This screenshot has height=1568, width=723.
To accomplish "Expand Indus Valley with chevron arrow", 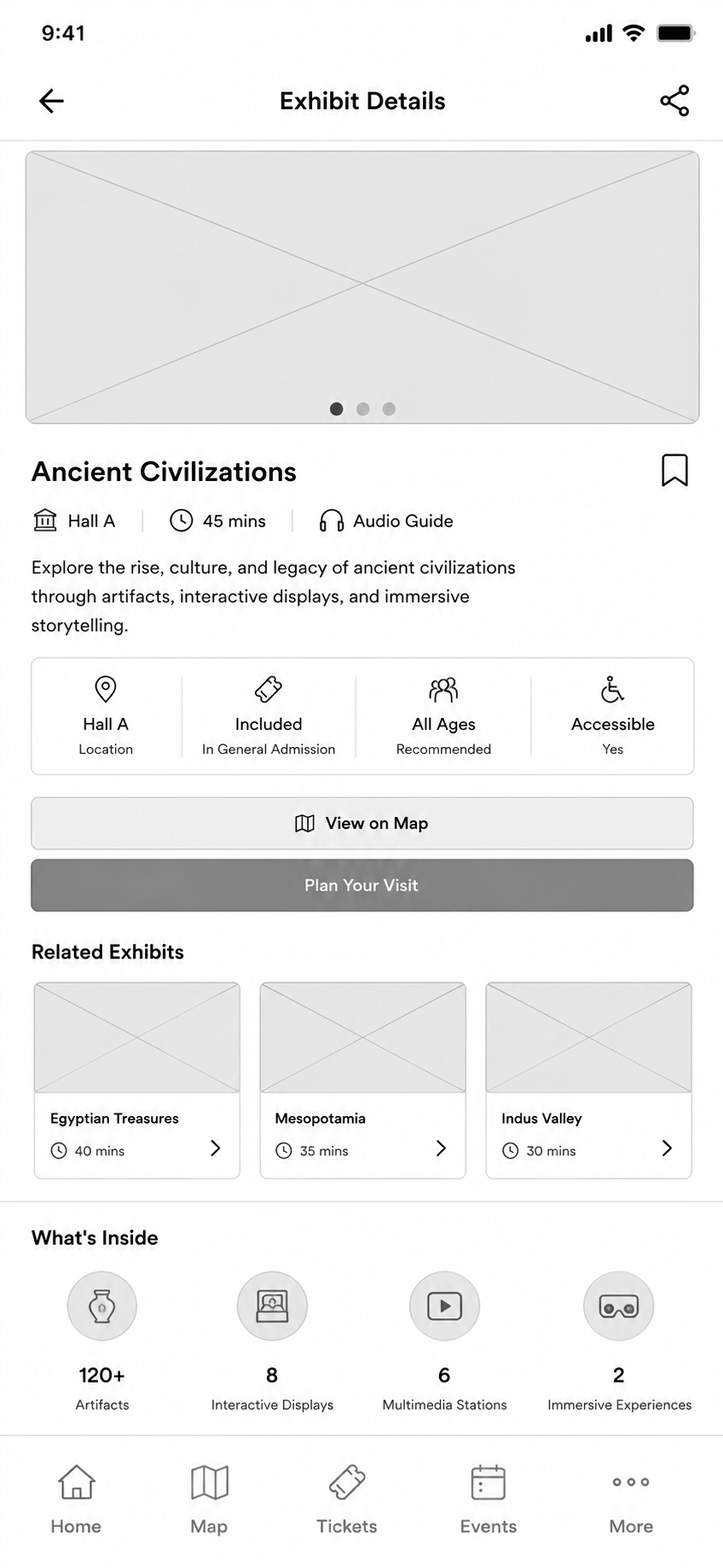I will click(x=667, y=1149).
